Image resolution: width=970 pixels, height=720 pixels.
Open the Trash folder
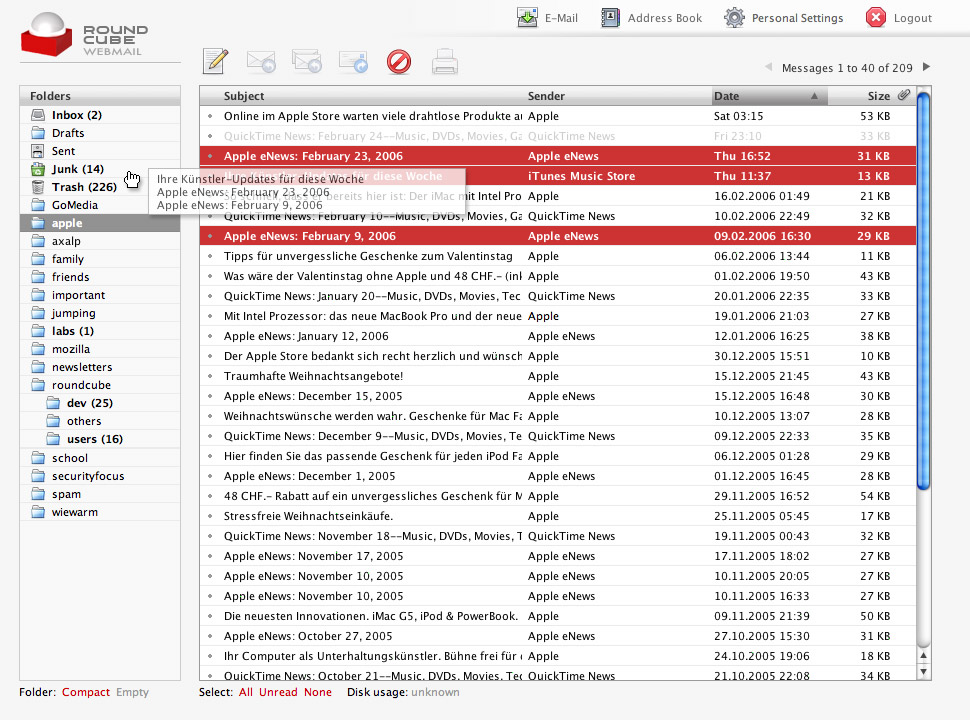coord(84,187)
